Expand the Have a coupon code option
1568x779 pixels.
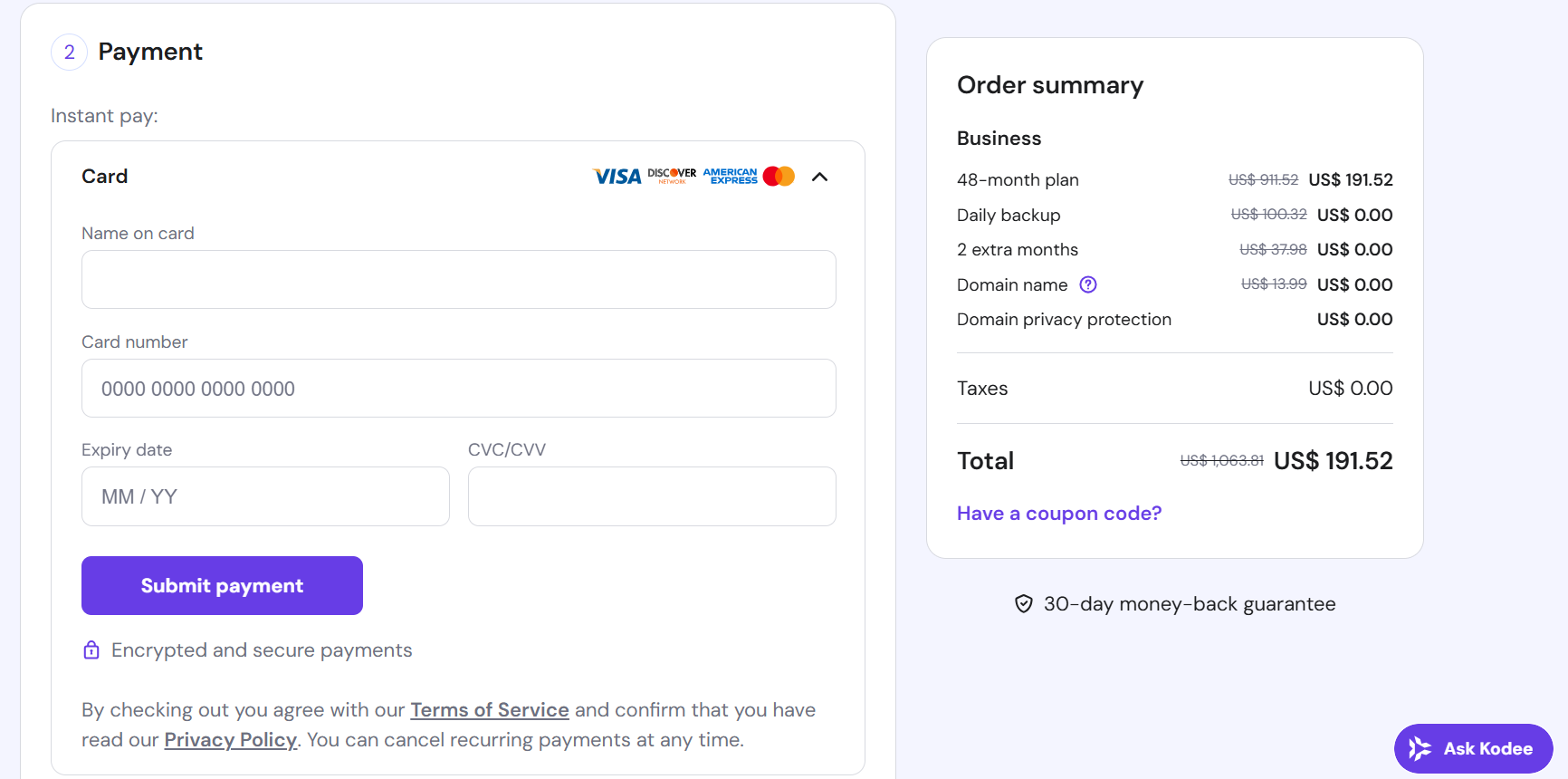point(1059,514)
